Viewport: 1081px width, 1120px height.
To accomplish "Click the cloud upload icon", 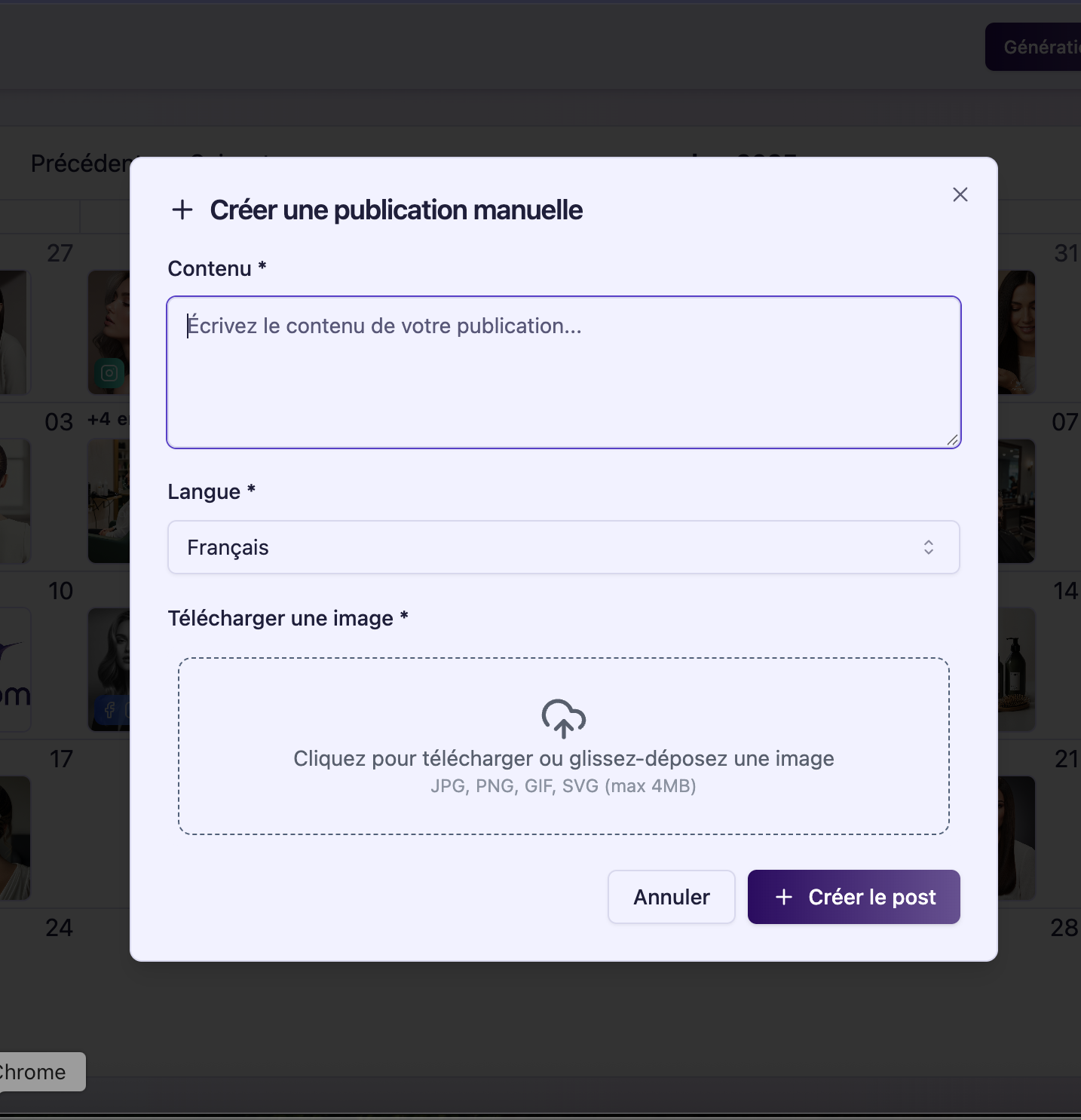I will click(x=563, y=718).
